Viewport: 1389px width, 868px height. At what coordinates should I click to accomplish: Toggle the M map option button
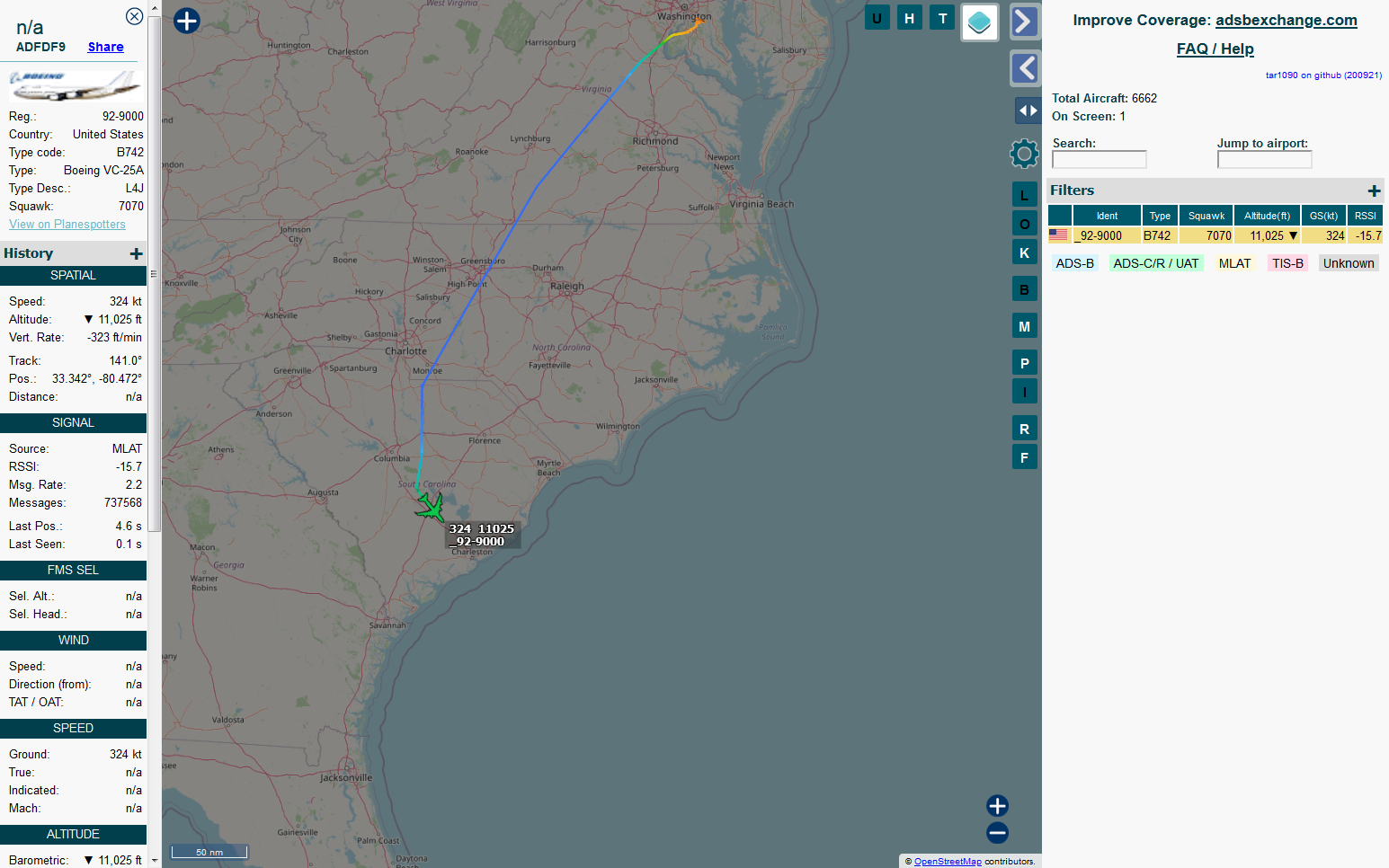pyautogui.click(x=1024, y=326)
